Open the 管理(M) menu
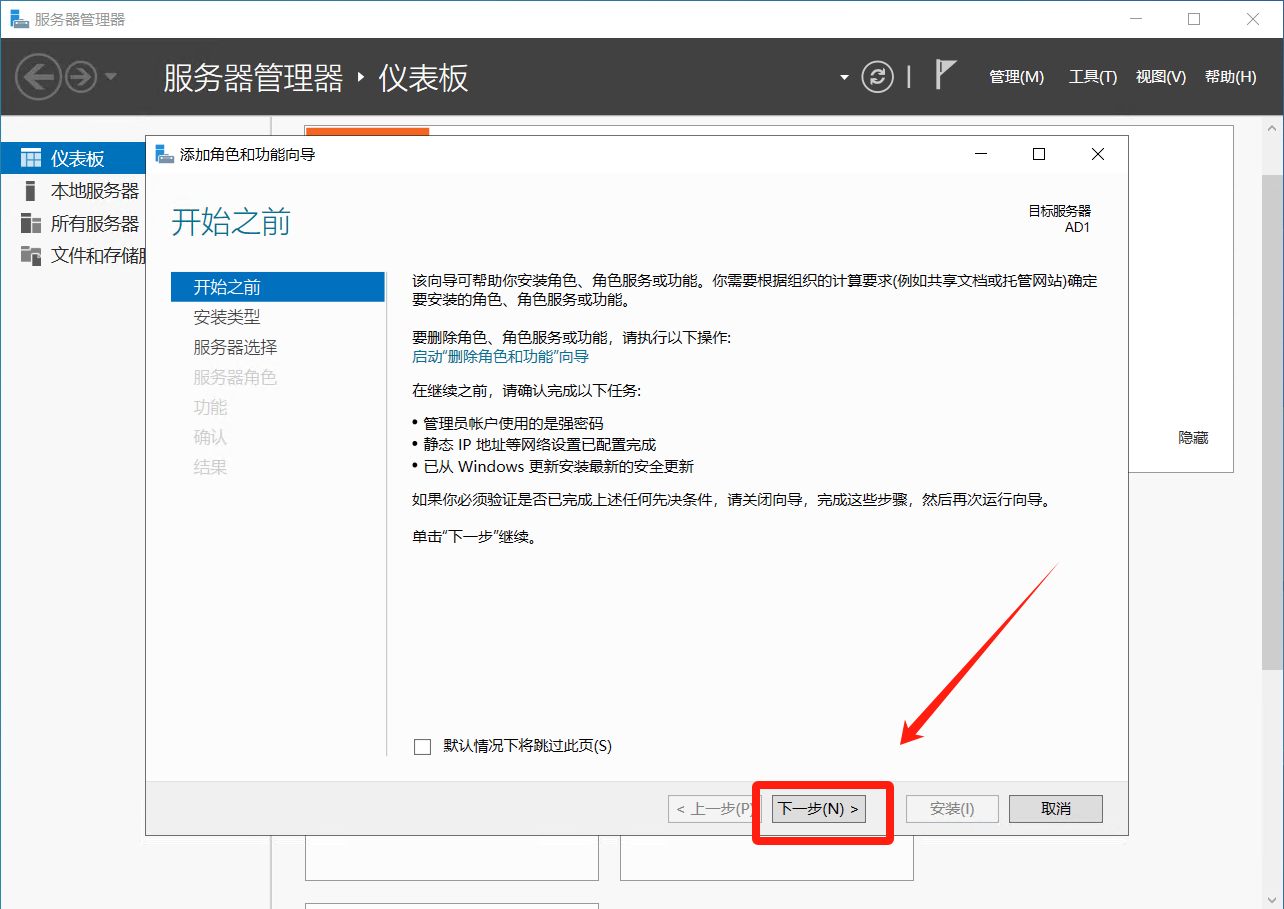 click(1016, 77)
